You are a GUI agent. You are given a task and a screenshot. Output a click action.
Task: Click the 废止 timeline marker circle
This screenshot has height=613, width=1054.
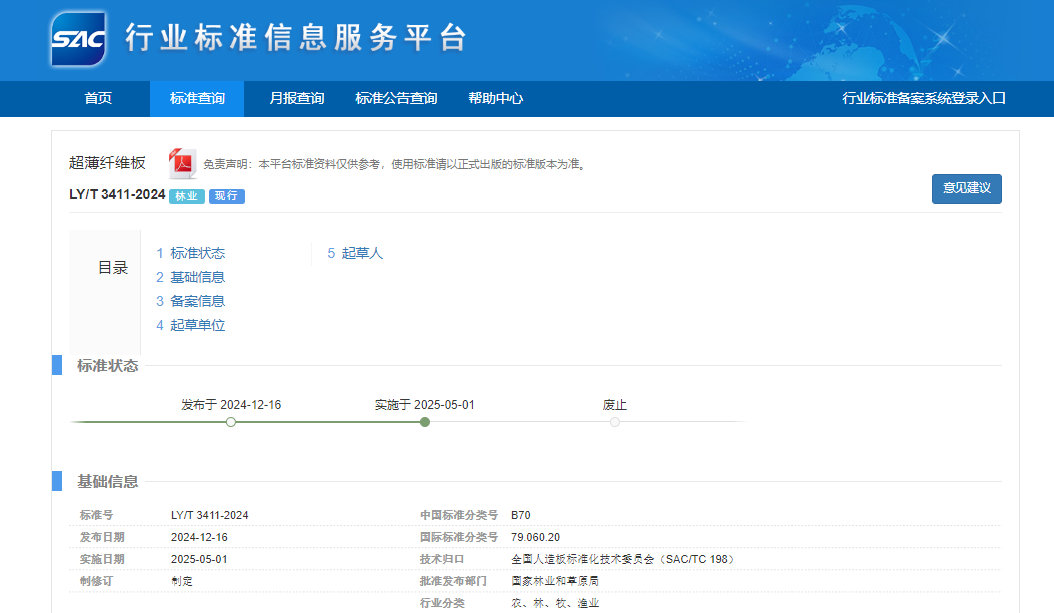(x=615, y=422)
